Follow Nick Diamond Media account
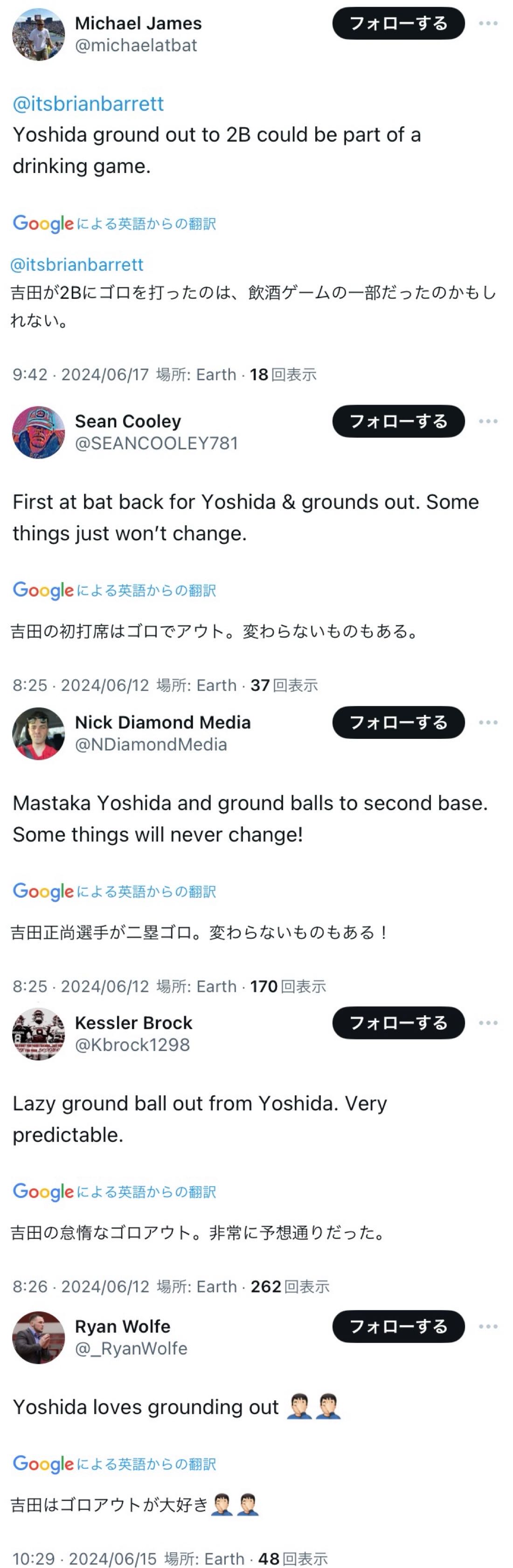 pos(398,722)
